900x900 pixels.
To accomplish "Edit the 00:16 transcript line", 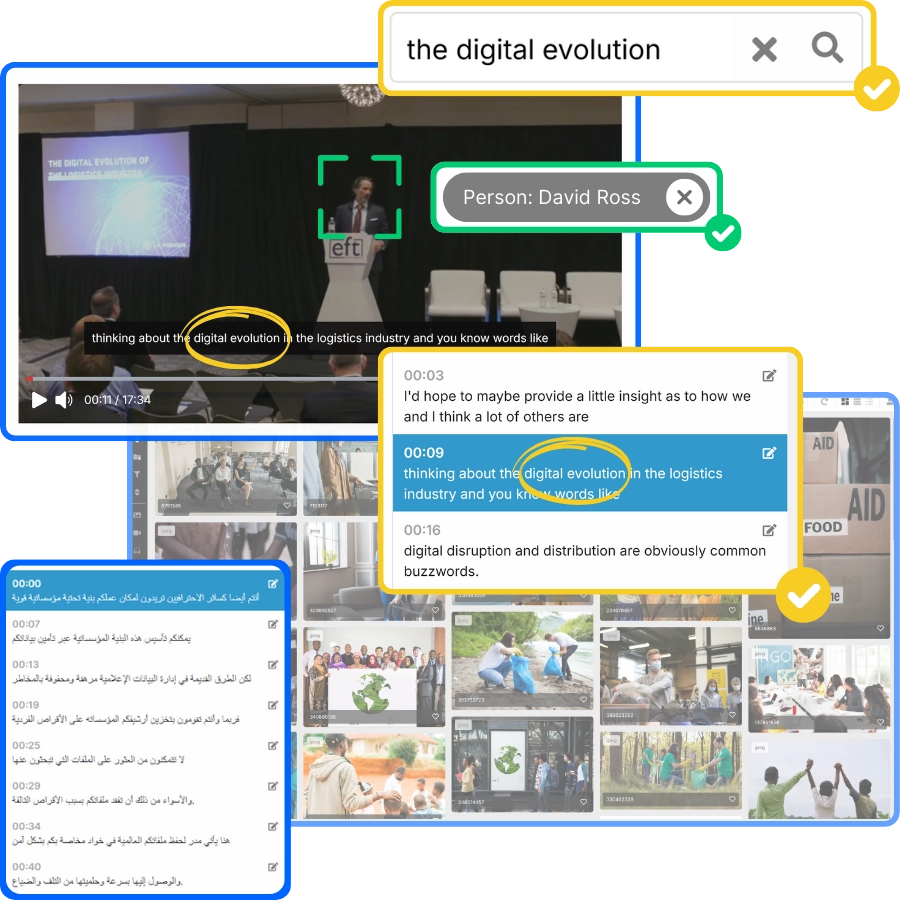I will pos(769,530).
